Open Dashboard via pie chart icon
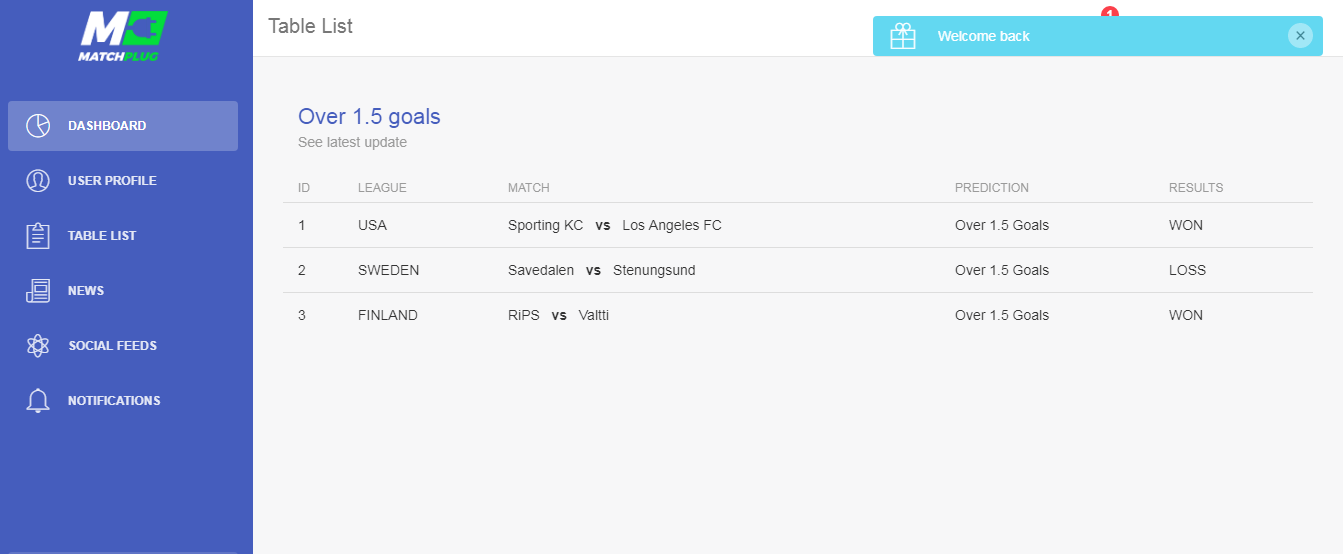 (x=38, y=126)
